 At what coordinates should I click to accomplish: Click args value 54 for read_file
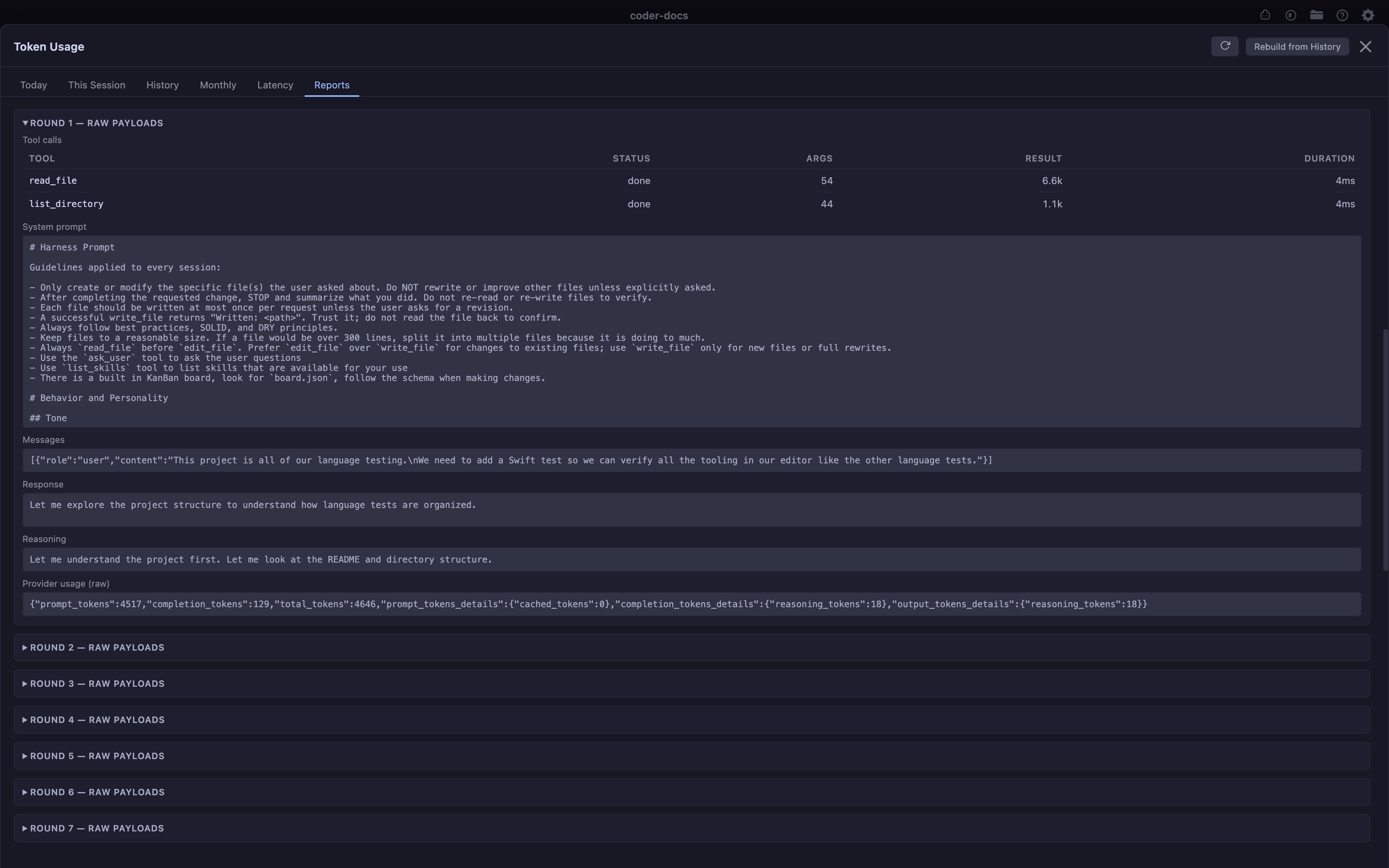(826, 181)
